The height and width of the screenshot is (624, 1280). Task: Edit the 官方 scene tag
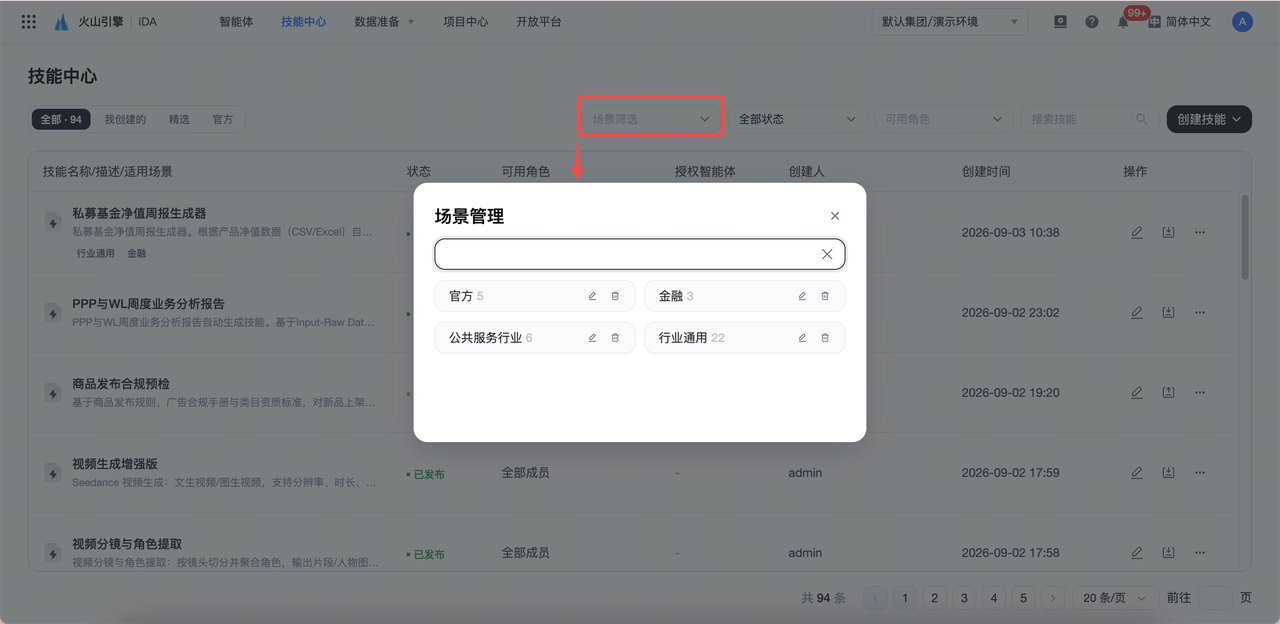pos(592,296)
